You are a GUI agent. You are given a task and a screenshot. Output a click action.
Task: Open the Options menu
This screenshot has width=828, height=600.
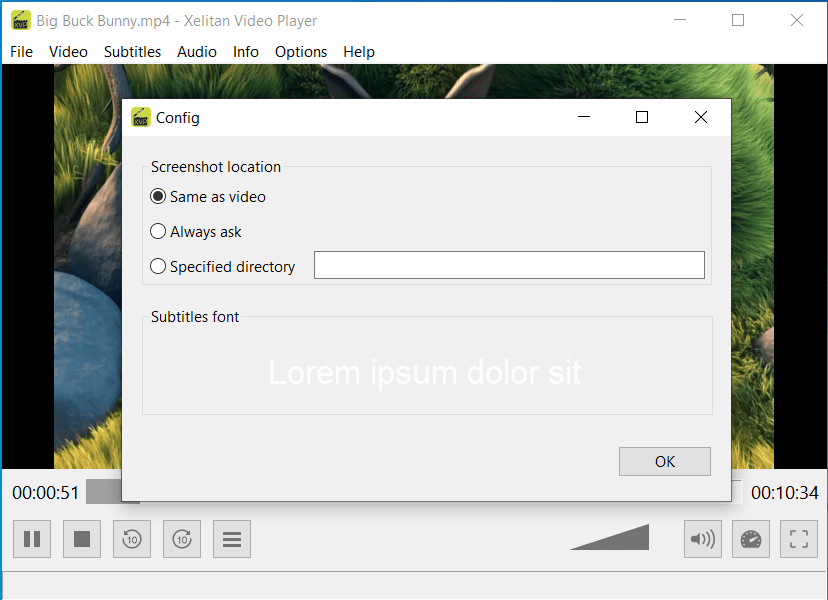pyautogui.click(x=301, y=52)
